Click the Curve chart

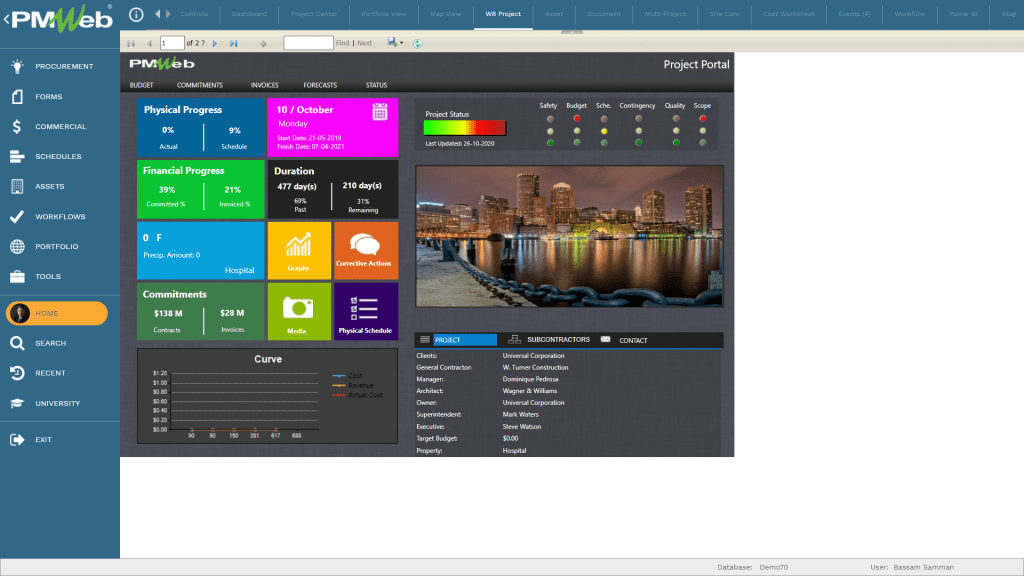(x=267, y=396)
